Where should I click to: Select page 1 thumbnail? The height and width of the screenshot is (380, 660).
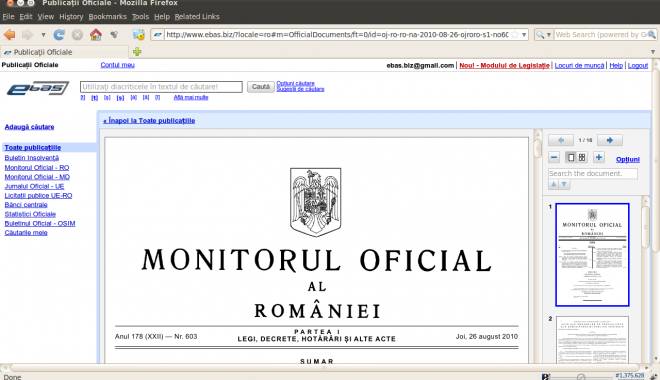point(592,255)
